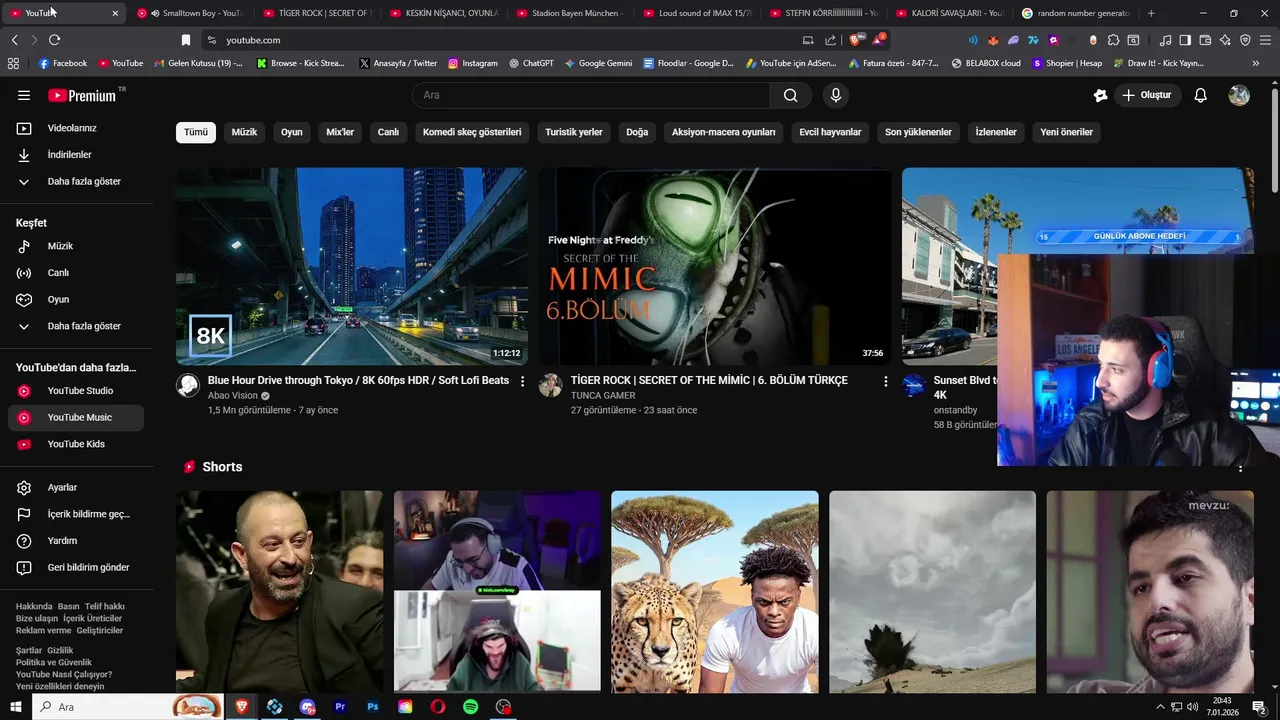The image size is (1280, 720).
Task: Start voice search with microphone icon
Action: pos(836,95)
